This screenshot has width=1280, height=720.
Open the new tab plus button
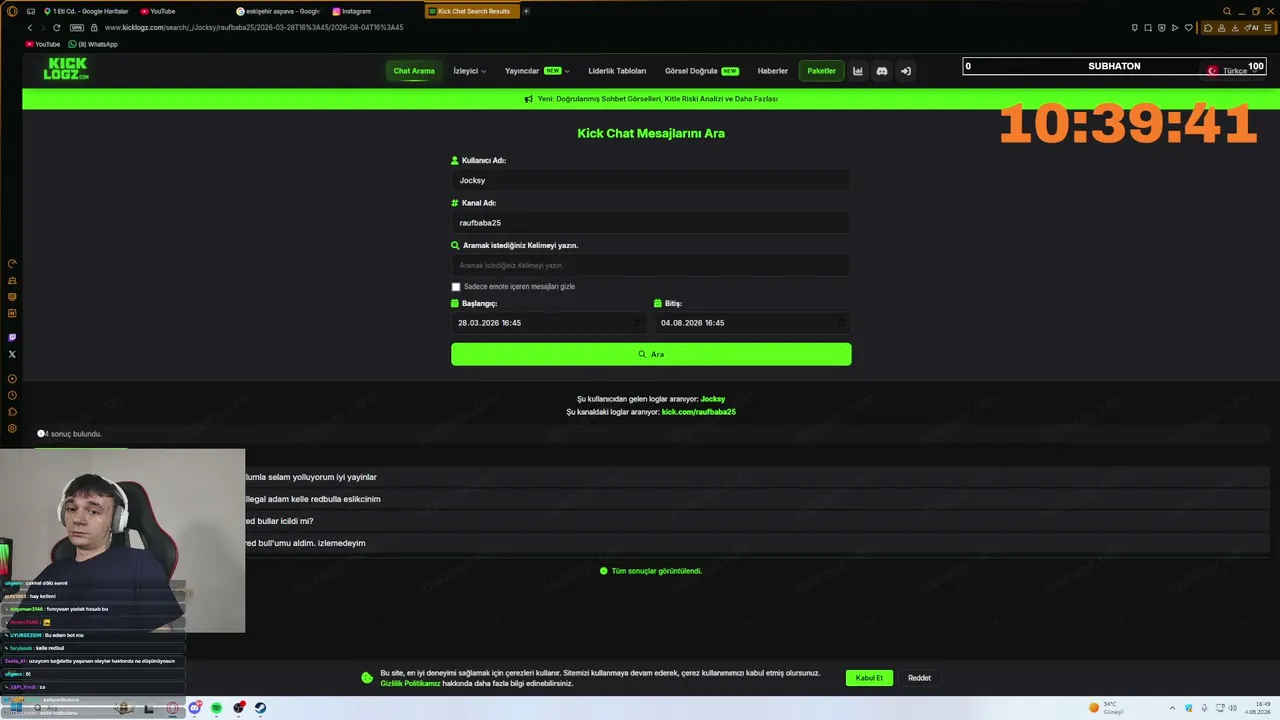[x=526, y=11]
